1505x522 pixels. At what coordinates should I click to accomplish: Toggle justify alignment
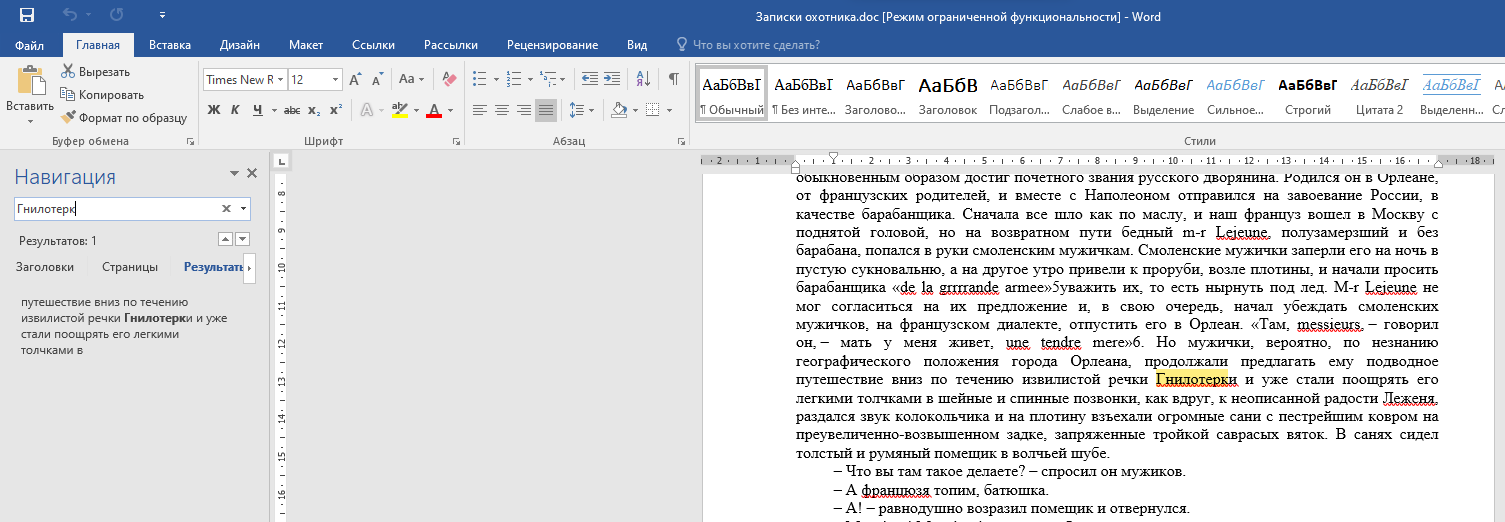[x=546, y=110]
